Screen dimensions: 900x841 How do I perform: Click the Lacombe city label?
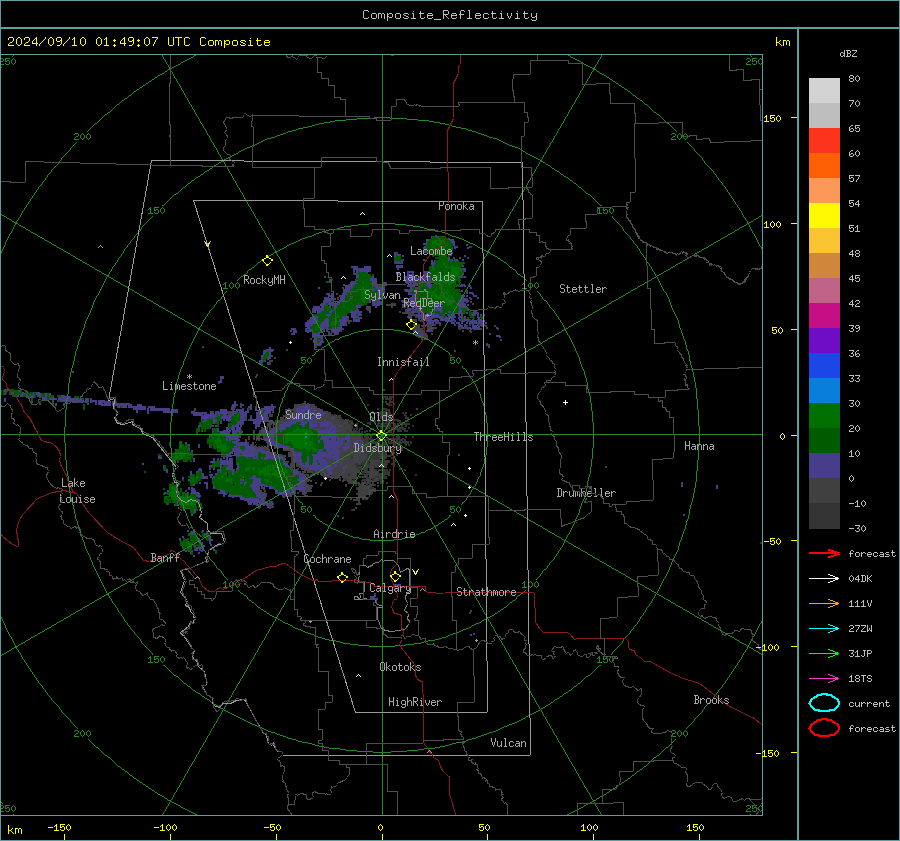[431, 251]
